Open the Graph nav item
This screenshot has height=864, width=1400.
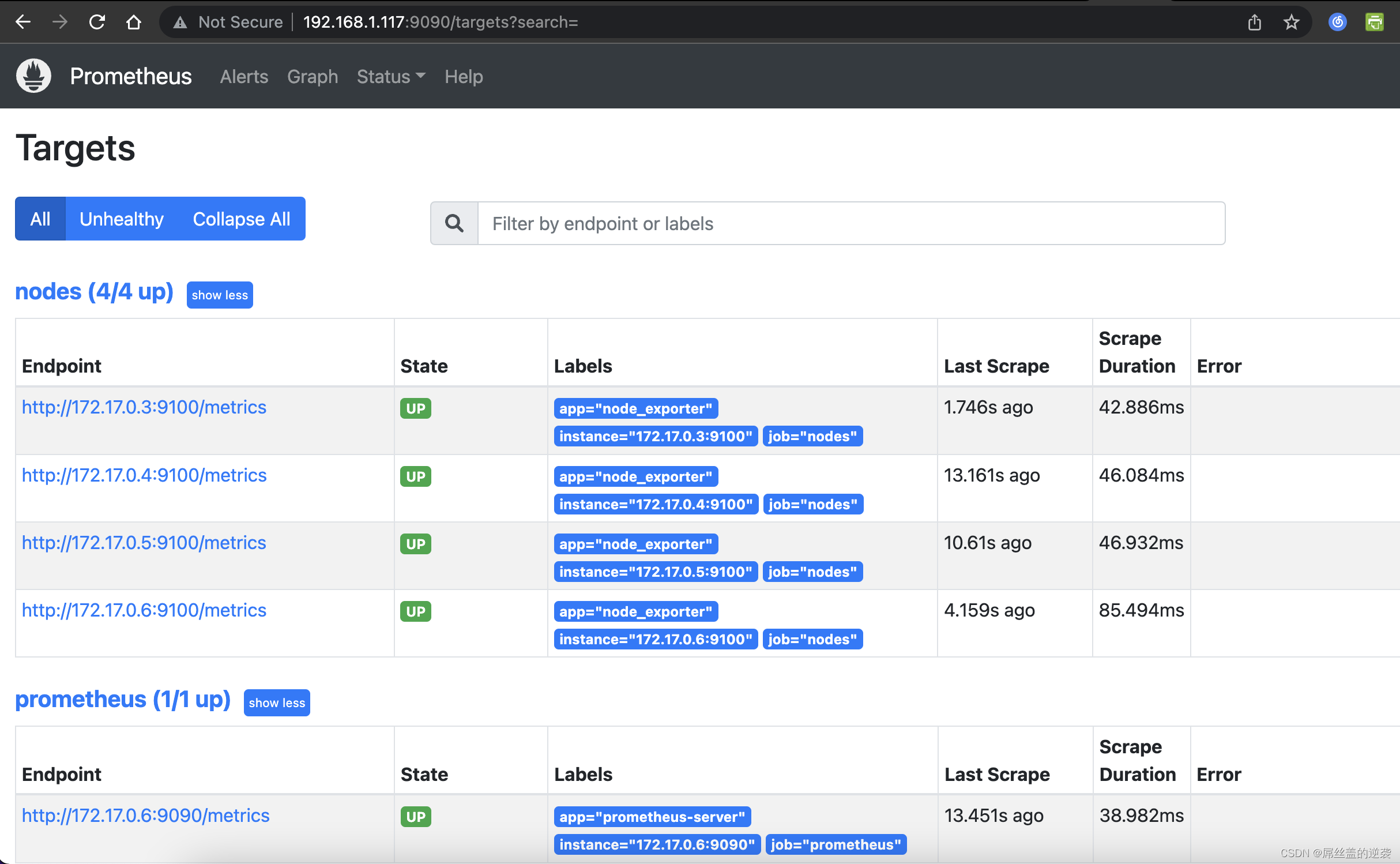pos(313,76)
